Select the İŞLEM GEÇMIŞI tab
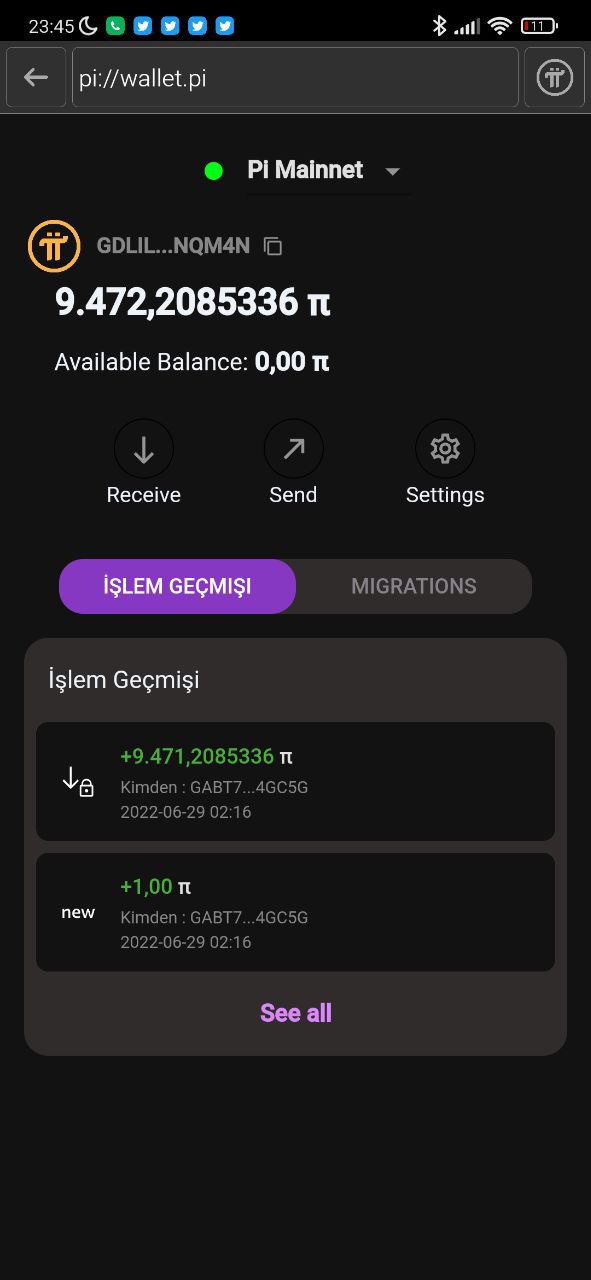The height and width of the screenshot is (1280, 591). [177, 586]
